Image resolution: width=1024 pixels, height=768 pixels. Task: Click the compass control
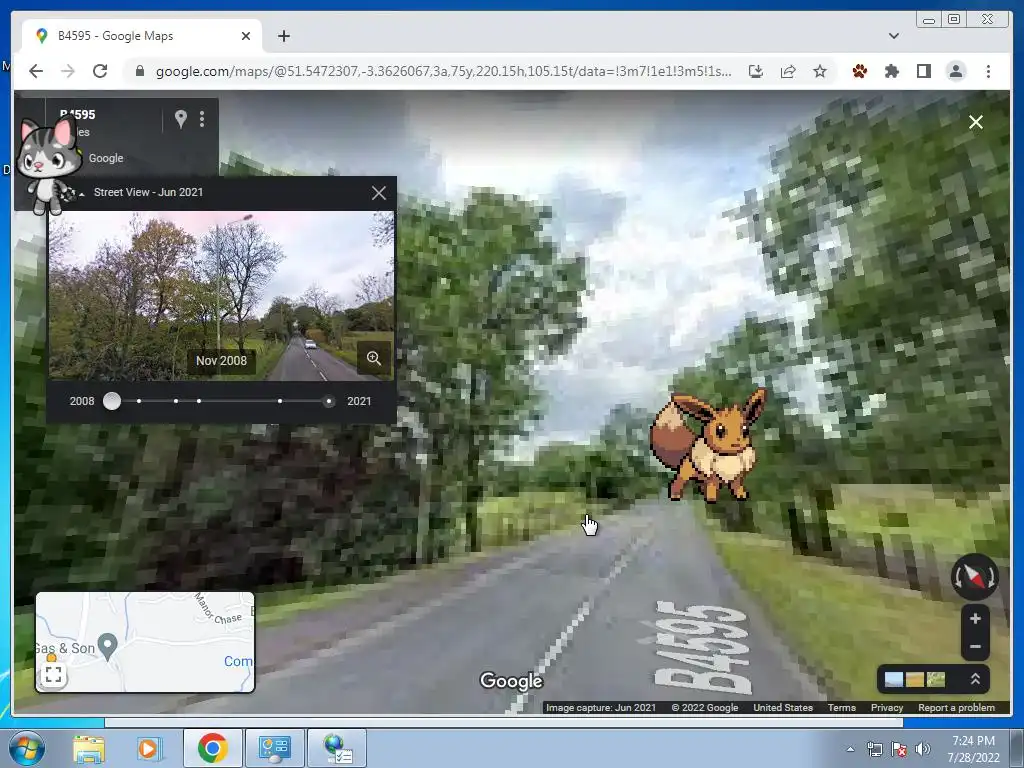click(974, 577)
